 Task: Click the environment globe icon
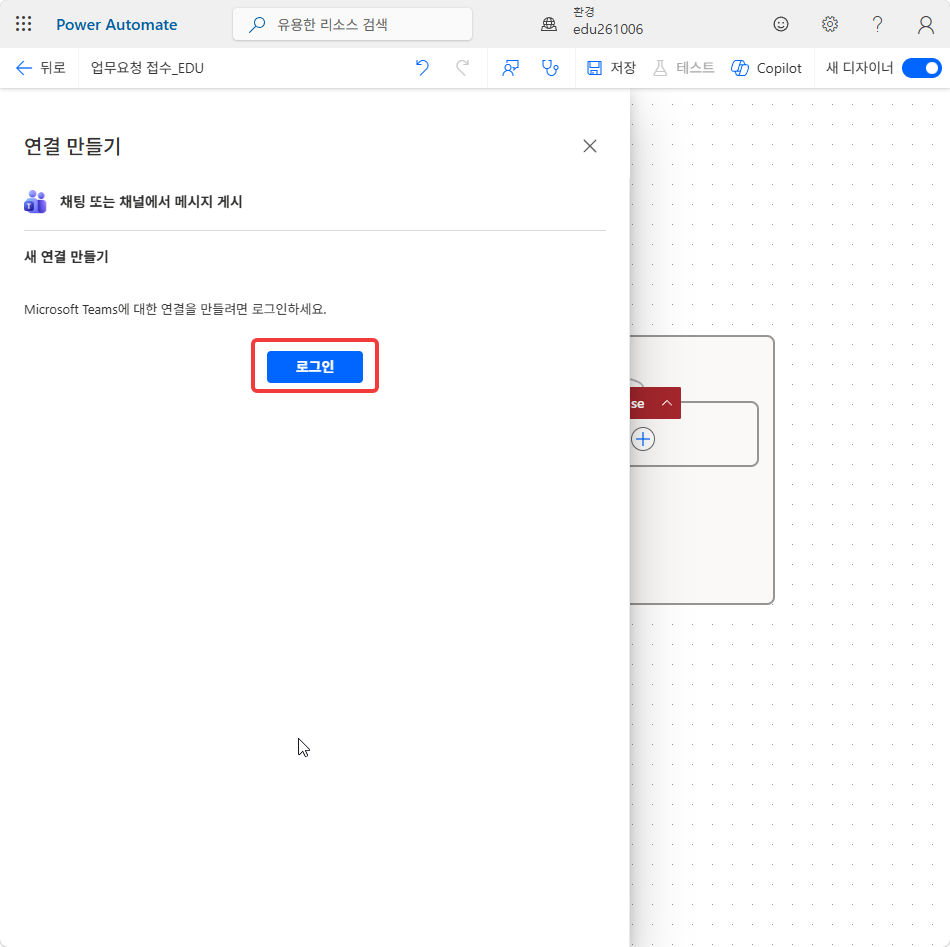coord(549,24)
